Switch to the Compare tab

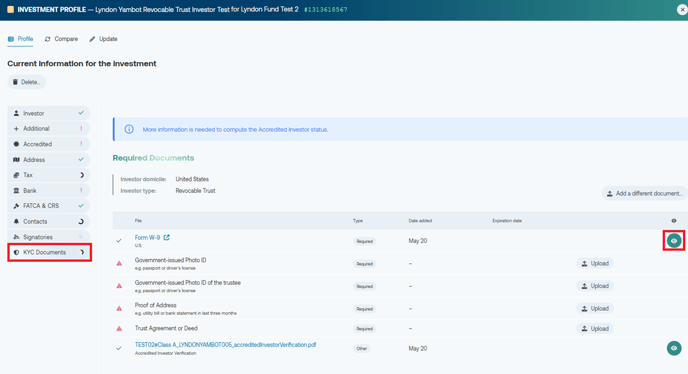tap(61, 39)
